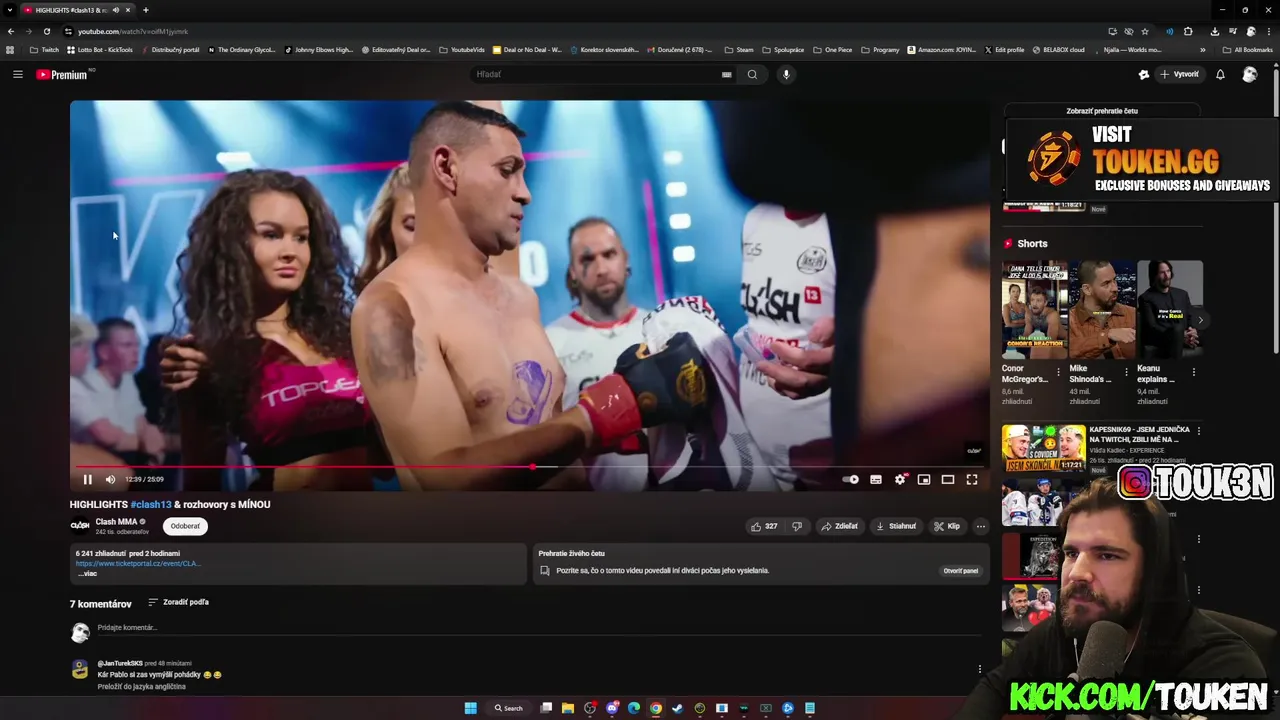Show next shorts with the arrow

coord(1200,320)
